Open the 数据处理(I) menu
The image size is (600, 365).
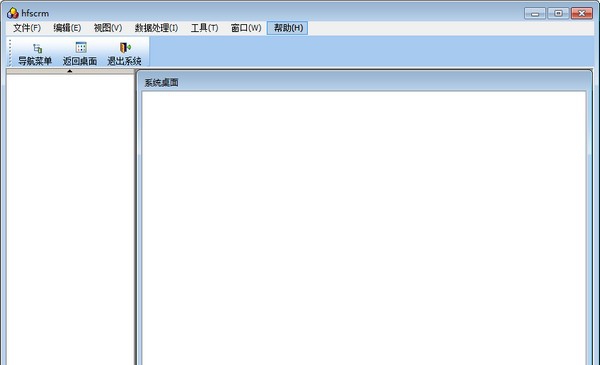[156, 28]
